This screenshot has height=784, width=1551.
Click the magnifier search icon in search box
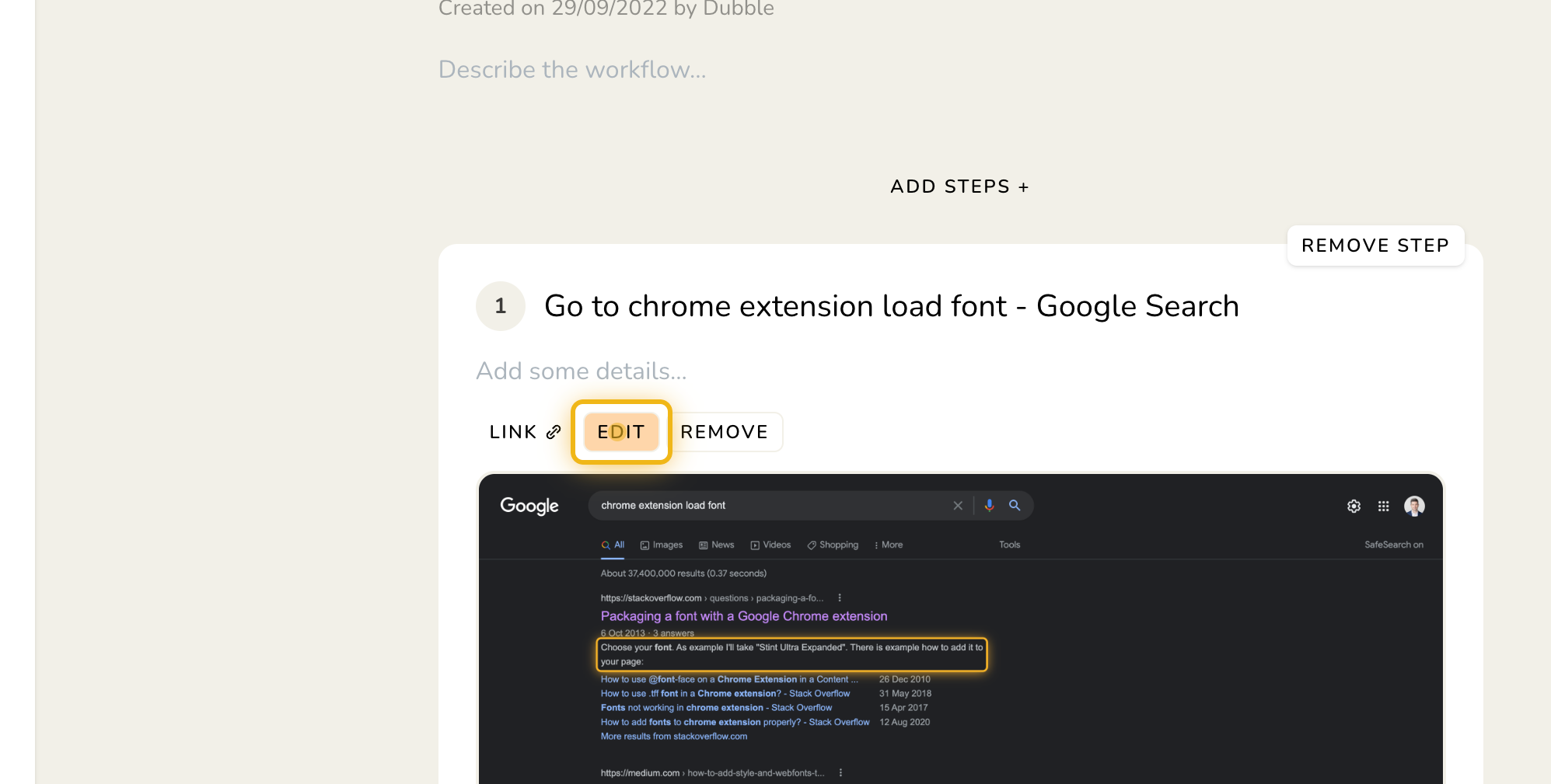1015,506
